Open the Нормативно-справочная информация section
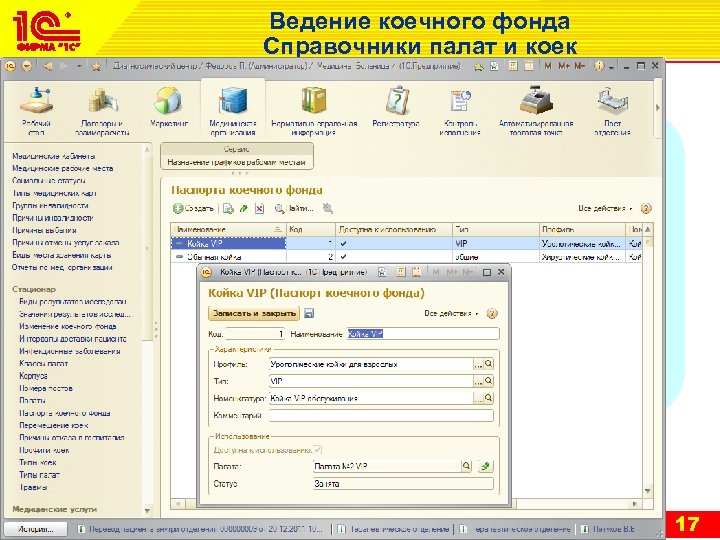This screenshot has height=540, width=720. 314,112
